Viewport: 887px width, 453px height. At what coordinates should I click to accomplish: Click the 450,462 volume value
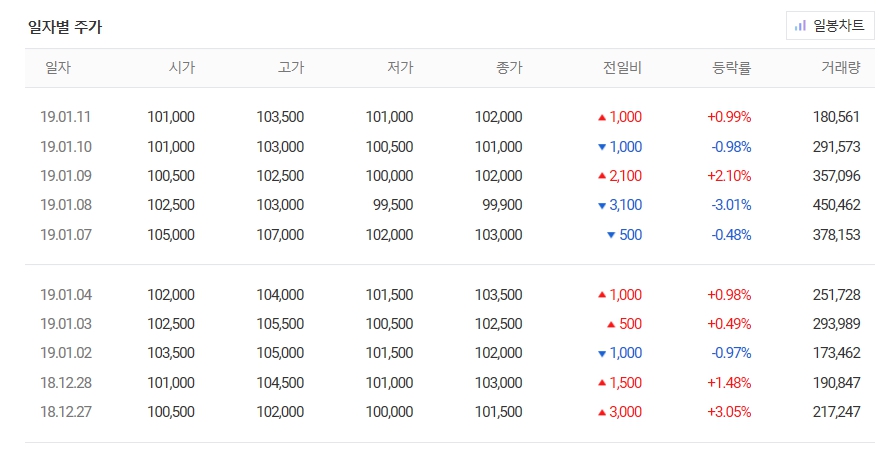coord(837,205)
